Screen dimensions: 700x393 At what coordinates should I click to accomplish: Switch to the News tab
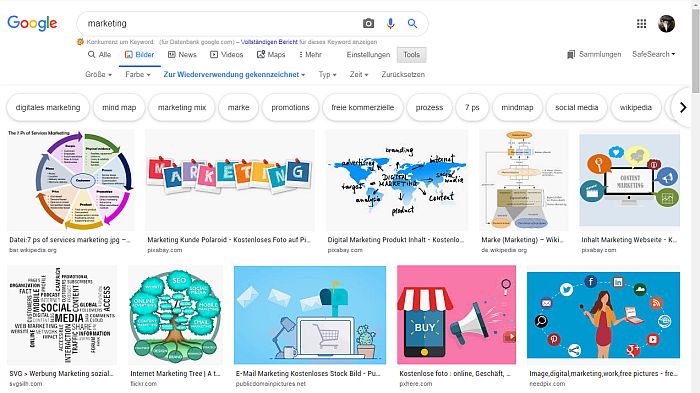point(182,54)
